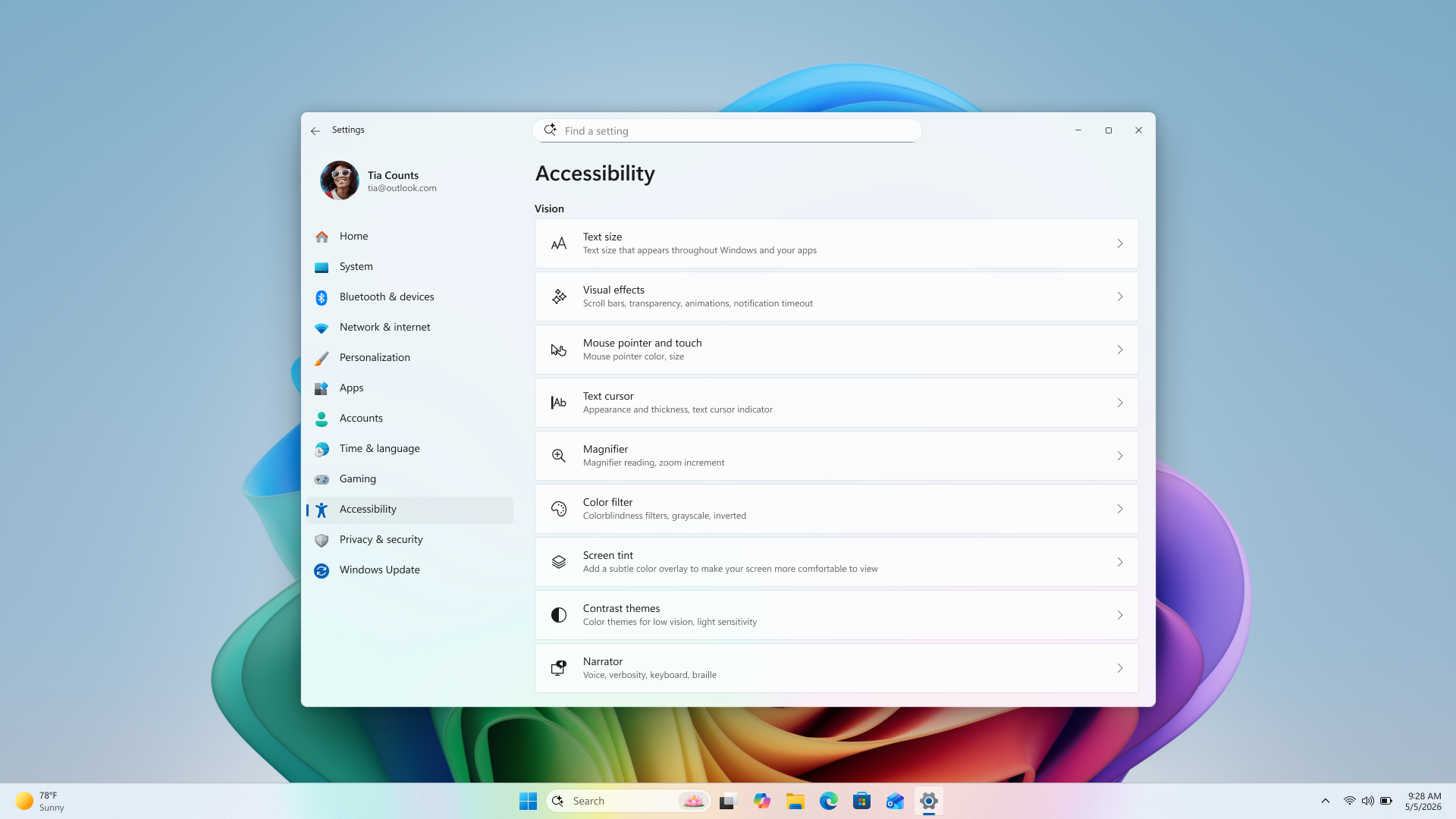1456x819 pixels.
Task: Click the Find a setting search box
Action: click(x=727, y=130)
